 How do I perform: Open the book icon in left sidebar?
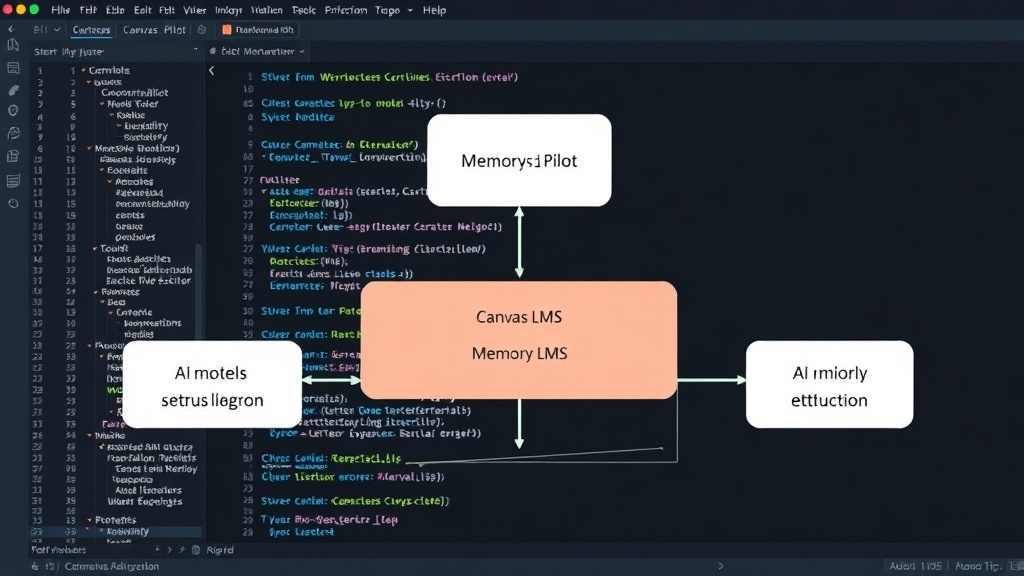pyautogui.click(x=13, y=45)
